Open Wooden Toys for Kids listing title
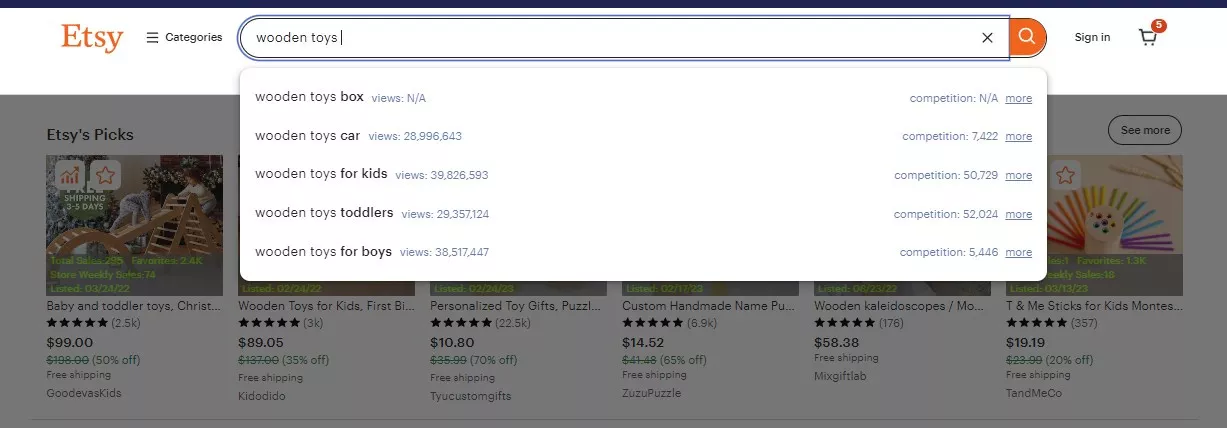Viewport: 1227px width, 428px height. [x=326, y=305]
